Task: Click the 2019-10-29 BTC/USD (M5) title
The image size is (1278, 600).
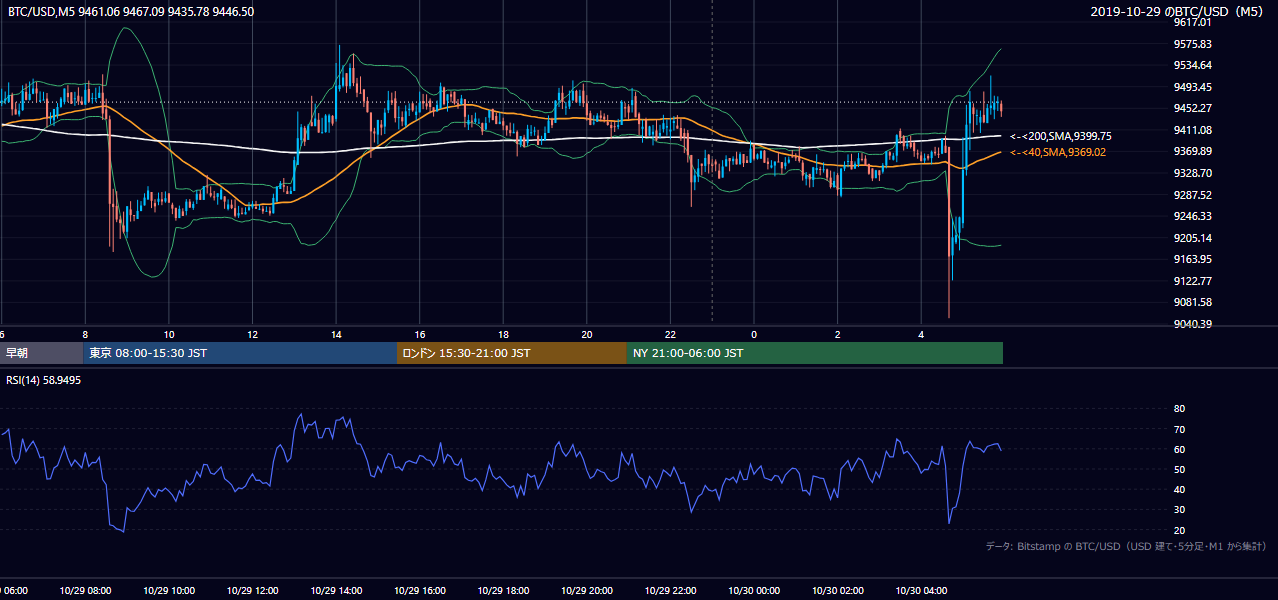Action: point(1179,12)
